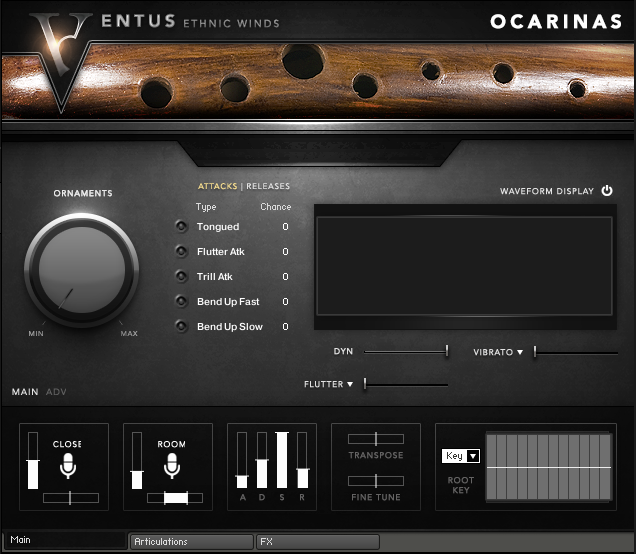
Task: Click the Room microphone icon
Action: (x=172, y=465)
